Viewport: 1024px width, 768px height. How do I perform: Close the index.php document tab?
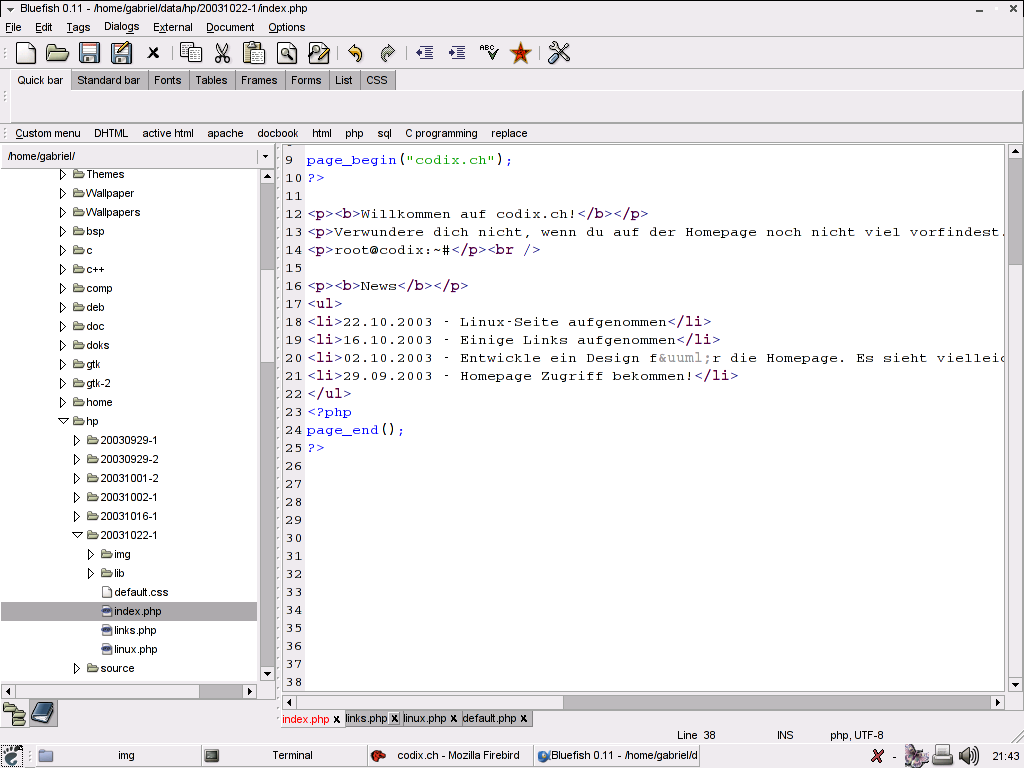pyautogui.click(x=337, y=719)
